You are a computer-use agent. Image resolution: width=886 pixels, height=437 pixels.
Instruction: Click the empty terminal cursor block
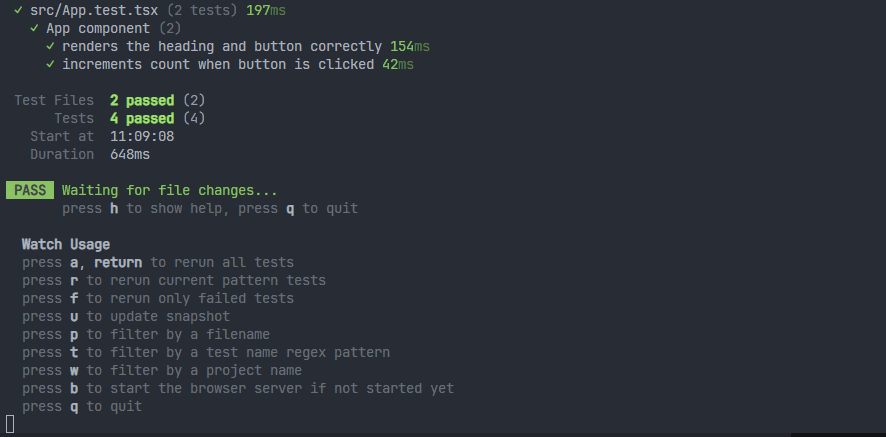(x=10, y=424)
